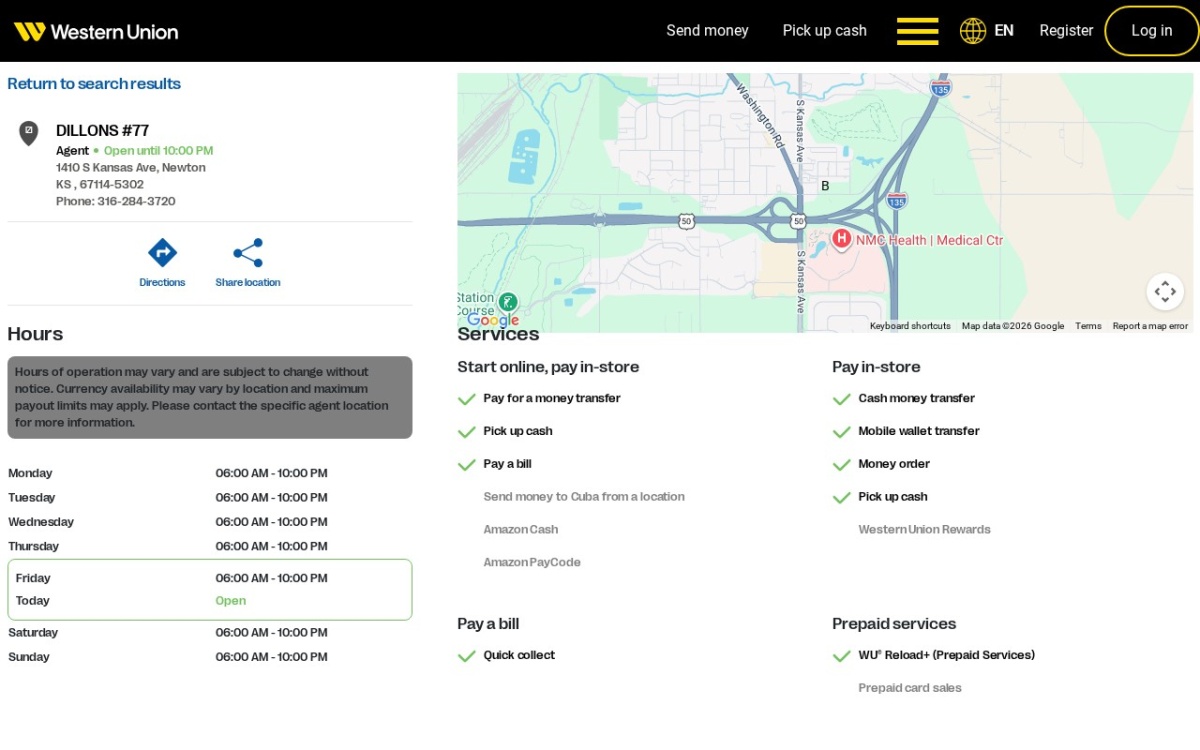Click the globe language icon
1200x750 pixels.
pyautogui.click(x=973, y=31)
